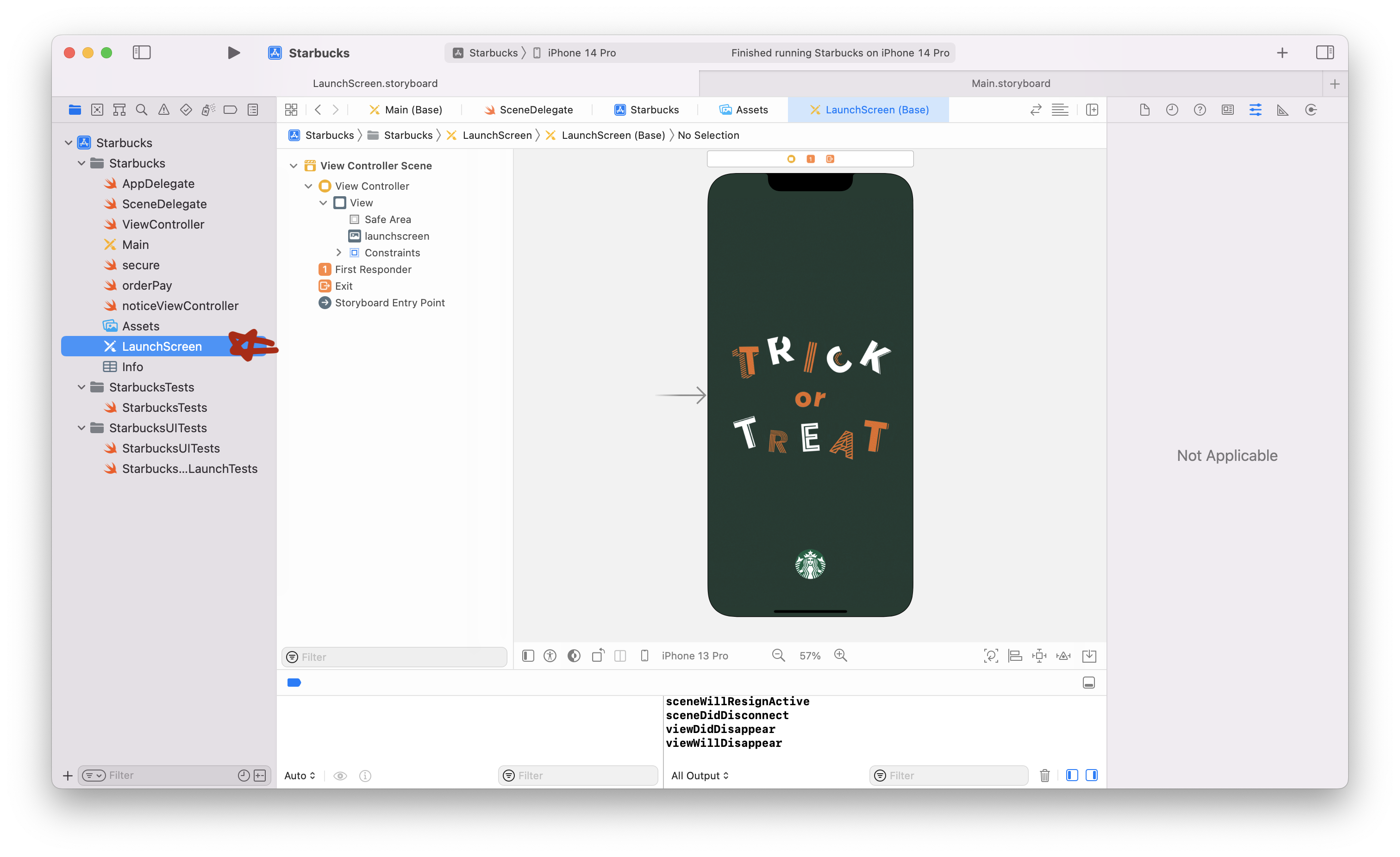This screenshot has height=857, width=1400.
Task: Open the Find navigator magnifier icon
Action: (x=142, y=110)
